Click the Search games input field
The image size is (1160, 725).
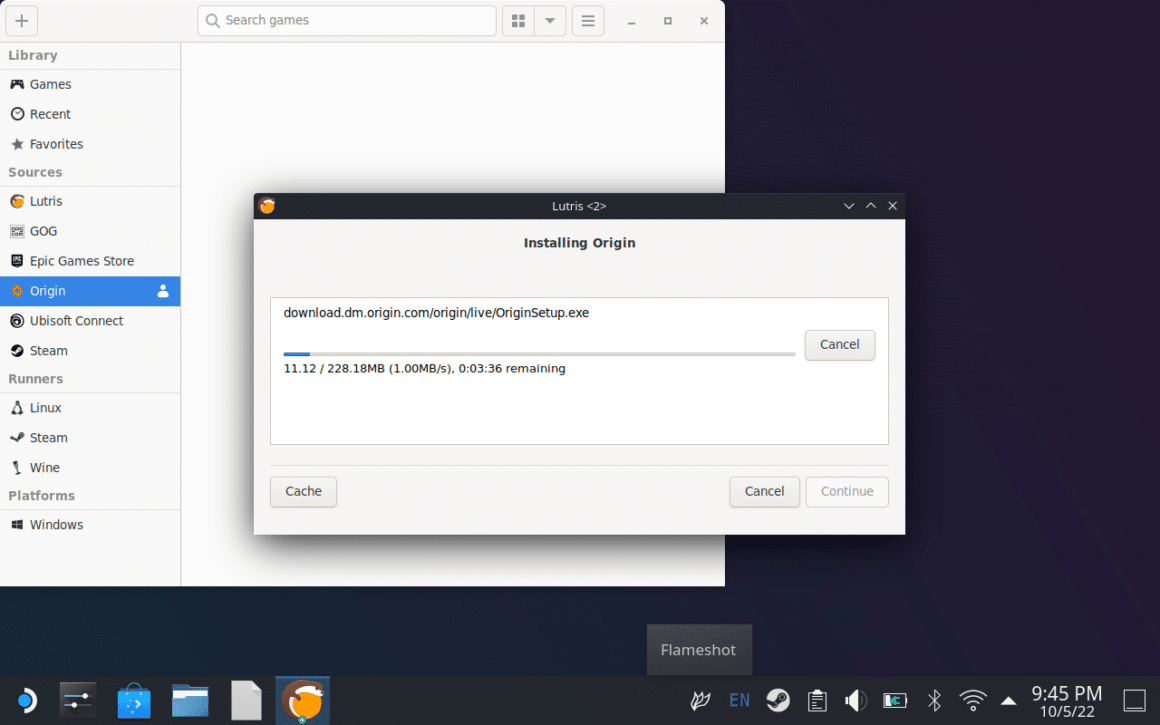[346, 20]
